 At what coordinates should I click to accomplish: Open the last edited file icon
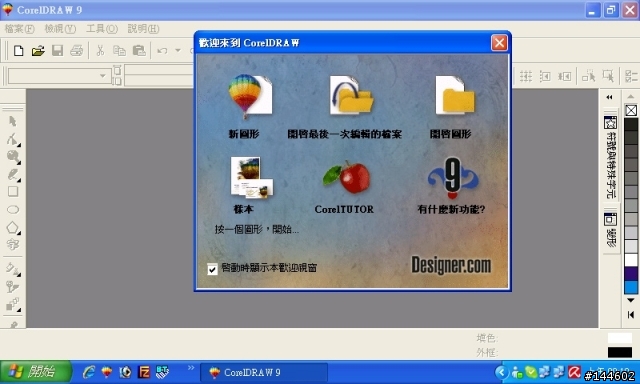click(x=351, y=95)
